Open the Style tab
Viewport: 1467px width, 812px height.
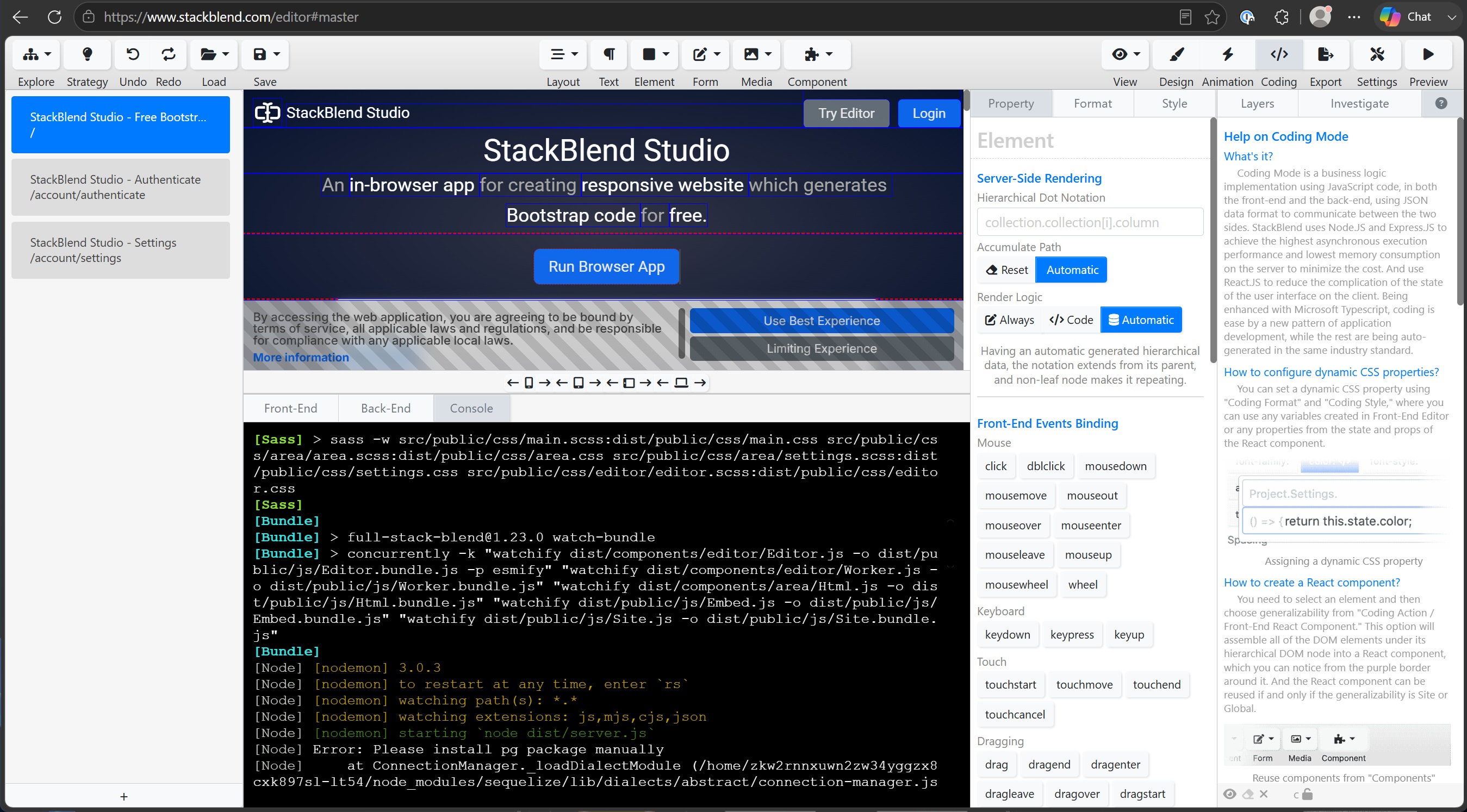point(1174,103)
